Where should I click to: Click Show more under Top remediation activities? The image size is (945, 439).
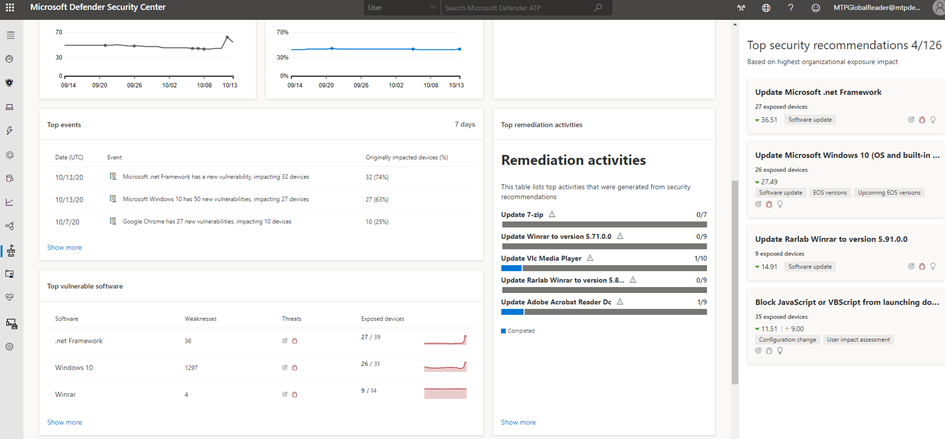(x=518, y=422)
